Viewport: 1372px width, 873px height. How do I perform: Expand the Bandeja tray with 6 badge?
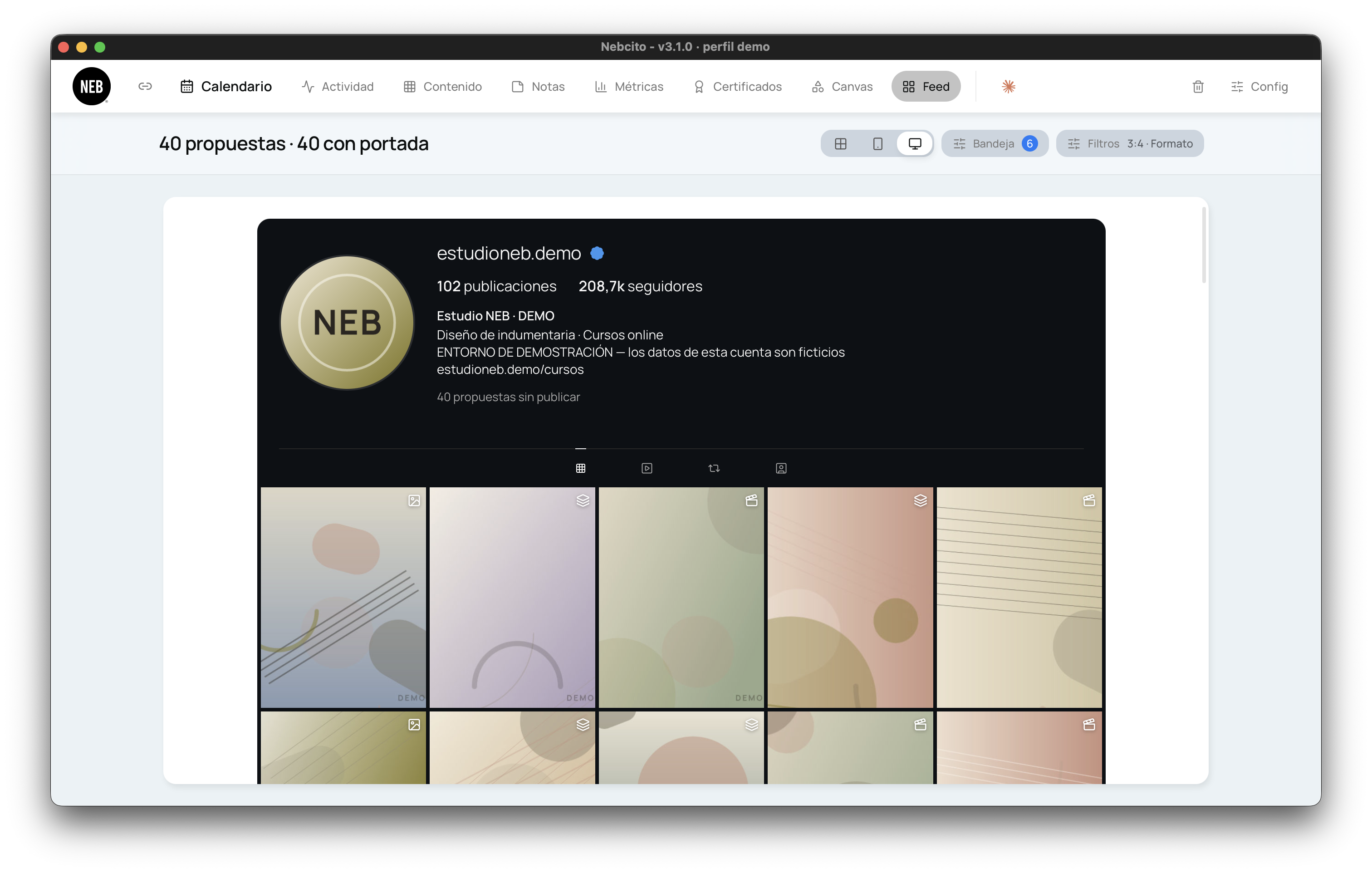(995, 143)
